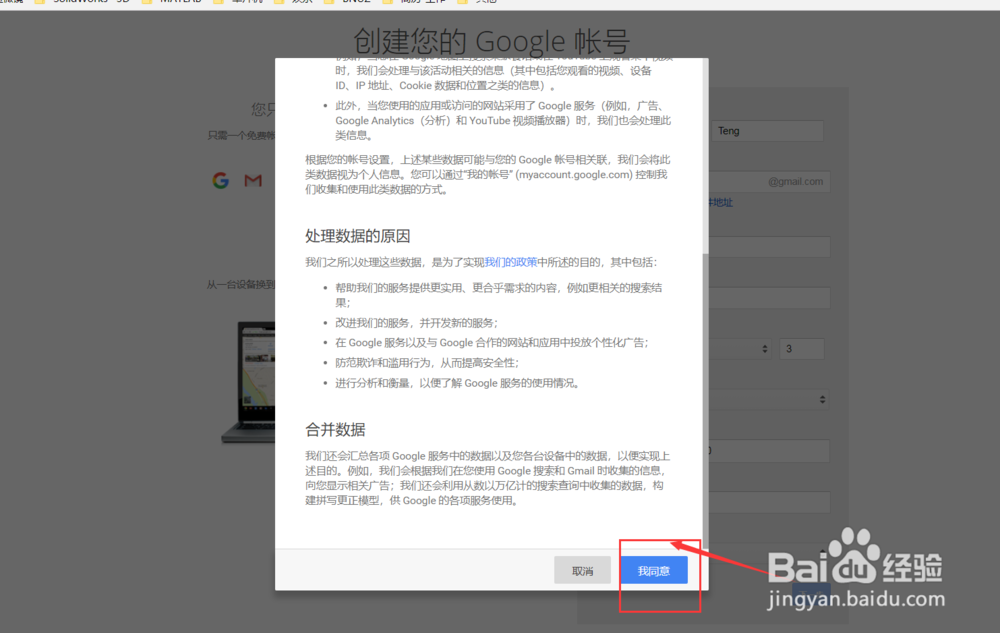This screenshot has height=633, width=1000.
Task: Focus the @gmail.com username field
Action: 769,182
